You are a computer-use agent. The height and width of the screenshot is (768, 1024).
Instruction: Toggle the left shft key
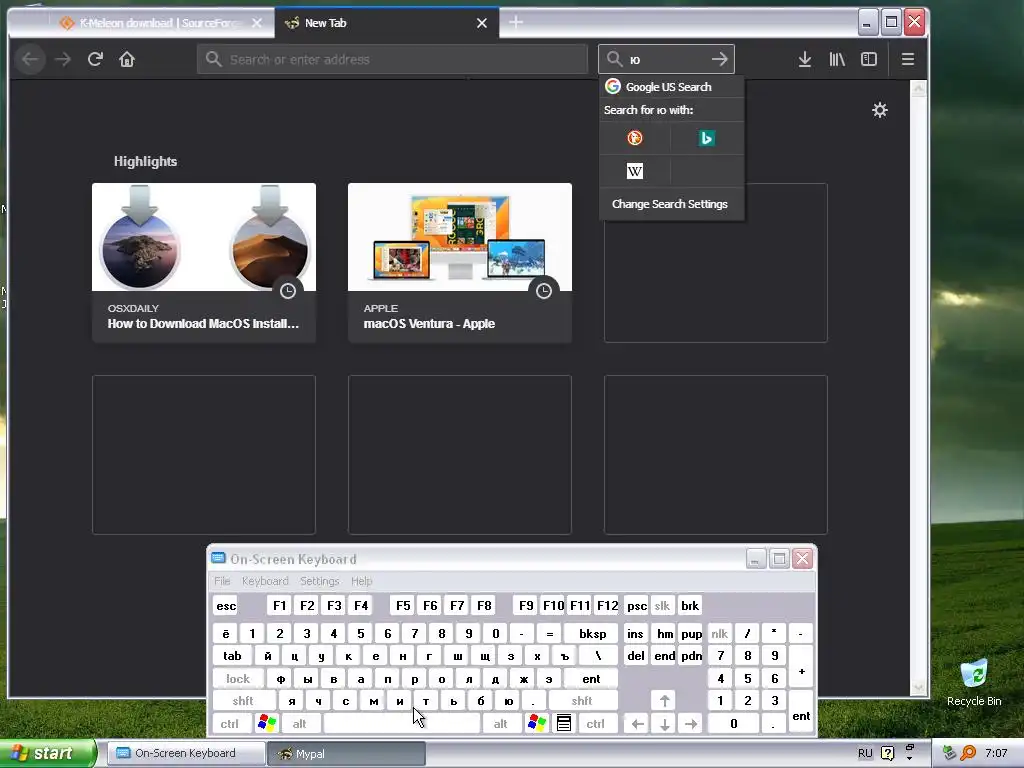point(243,701)
